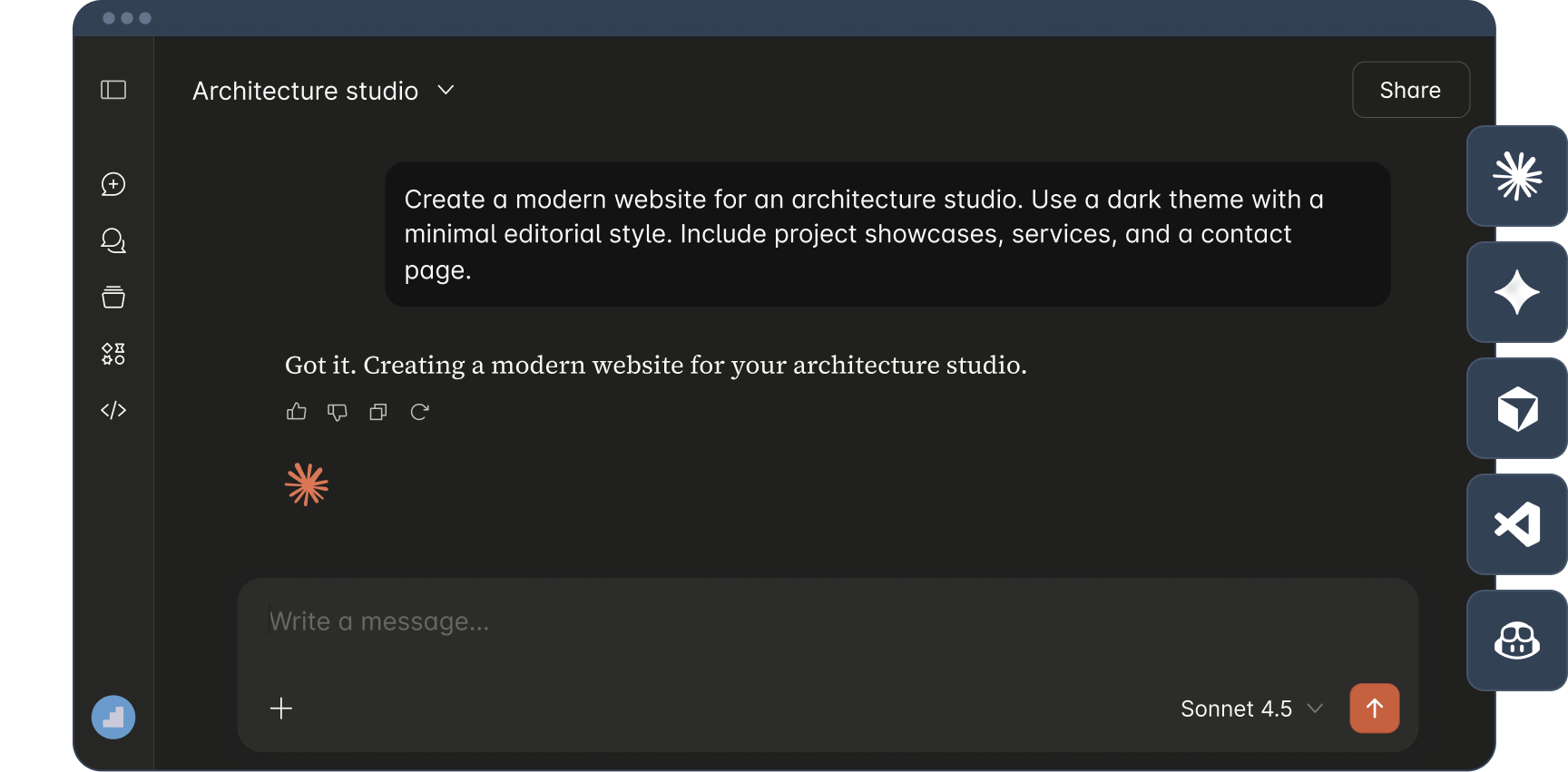Open the projects icon in the sidebar
This screenshot has width=1568, height=772.
pyautogui.click(x=113, y=297)
